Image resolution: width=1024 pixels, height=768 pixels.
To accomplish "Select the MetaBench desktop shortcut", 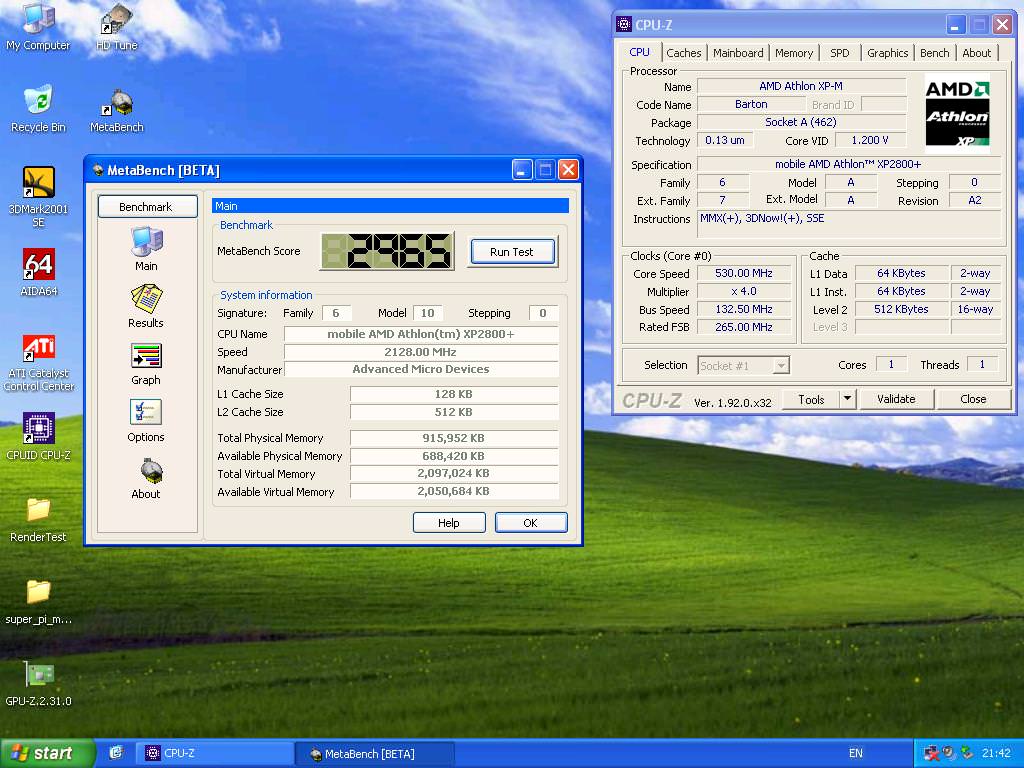I will pyautogui.click(x=116, y=110).
